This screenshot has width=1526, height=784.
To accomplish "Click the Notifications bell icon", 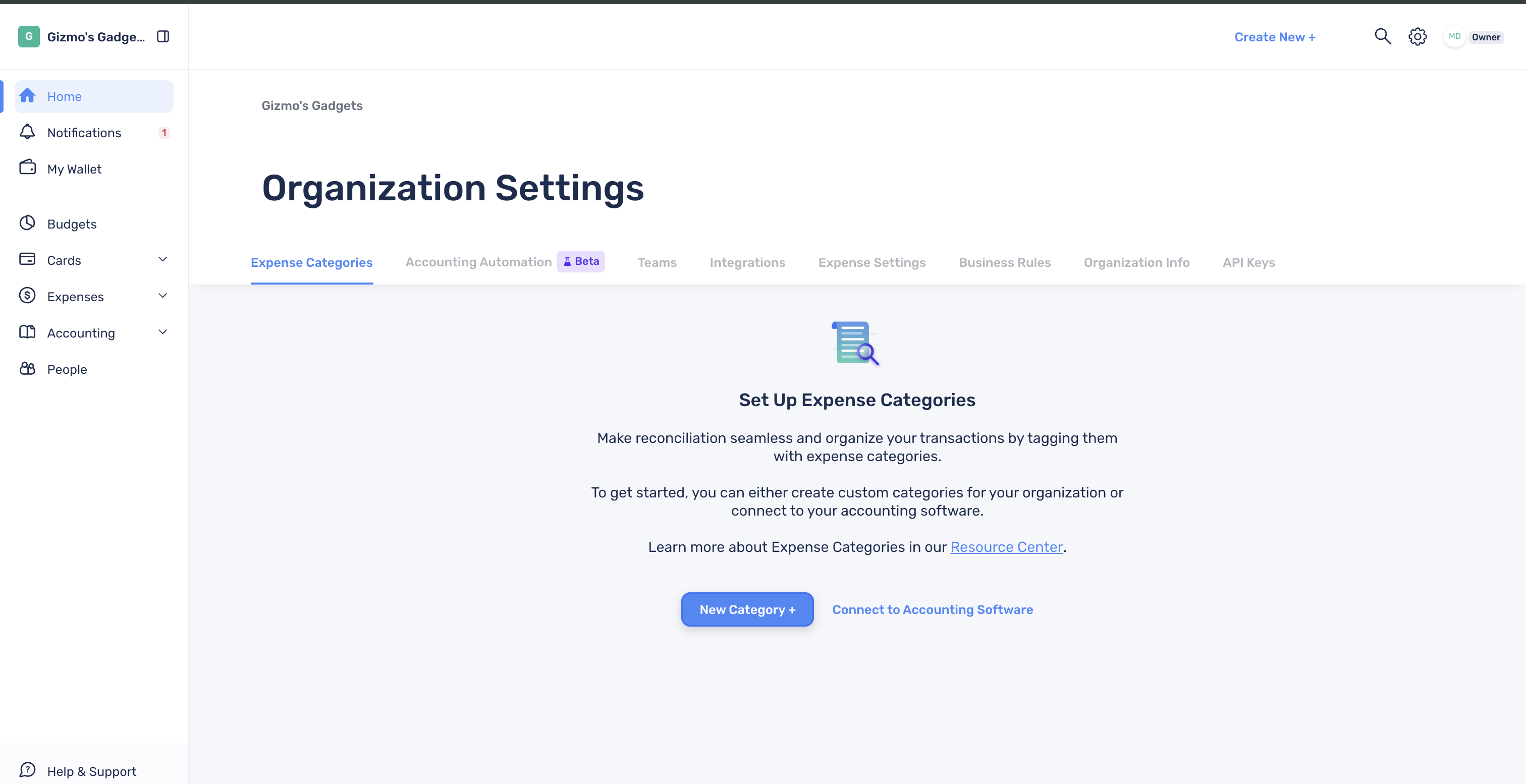I will [27, 132].
